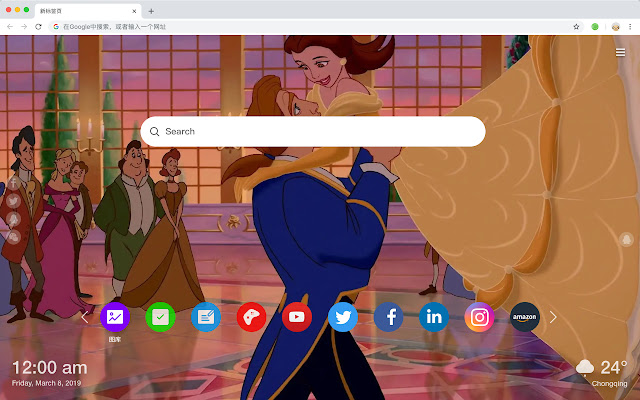The image size is (640, 400).
Task: Go back in browser history
Action: point(10,27)
